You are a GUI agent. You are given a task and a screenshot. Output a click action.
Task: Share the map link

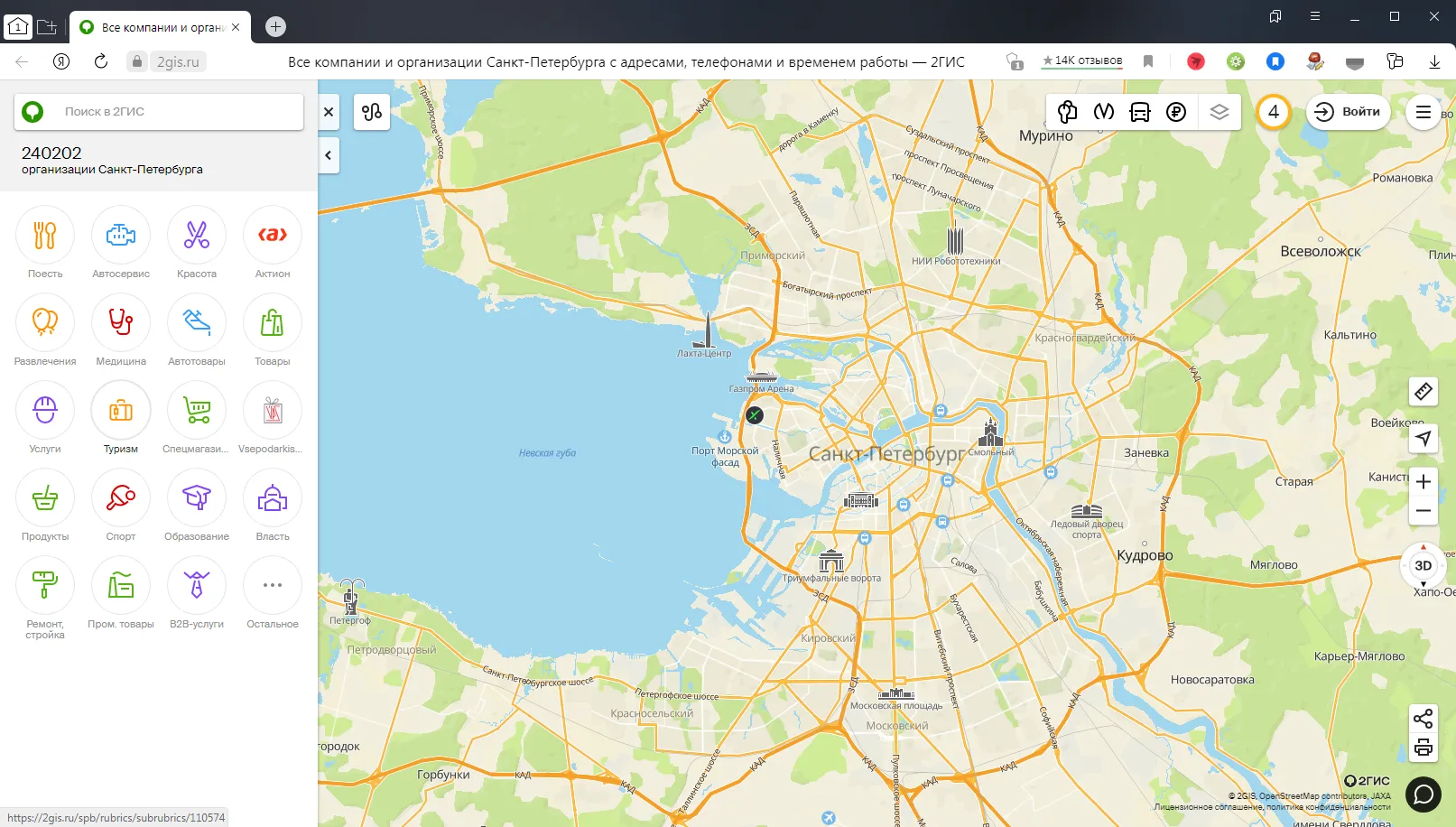1424,719
